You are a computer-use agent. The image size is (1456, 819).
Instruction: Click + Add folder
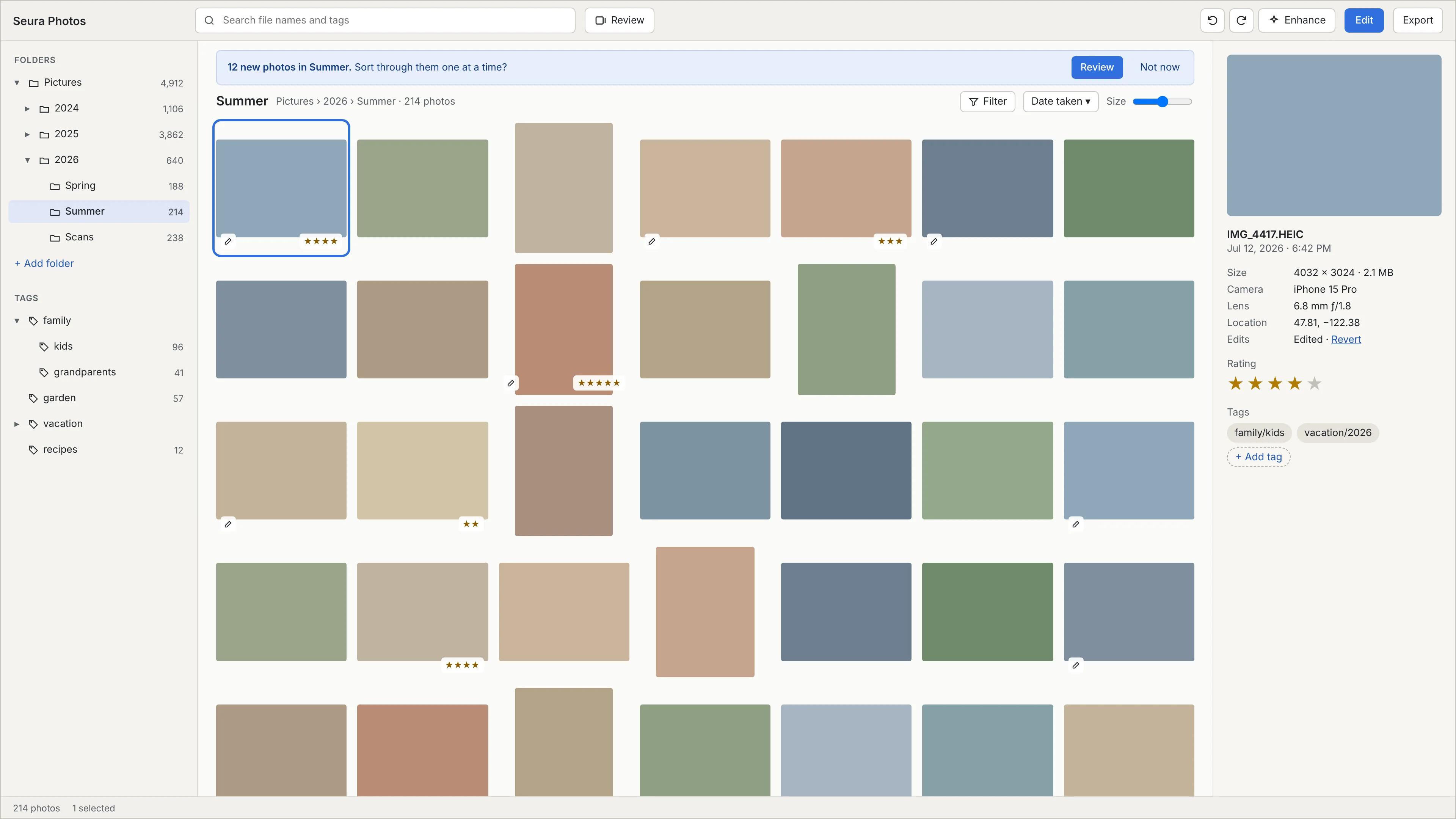44,264
